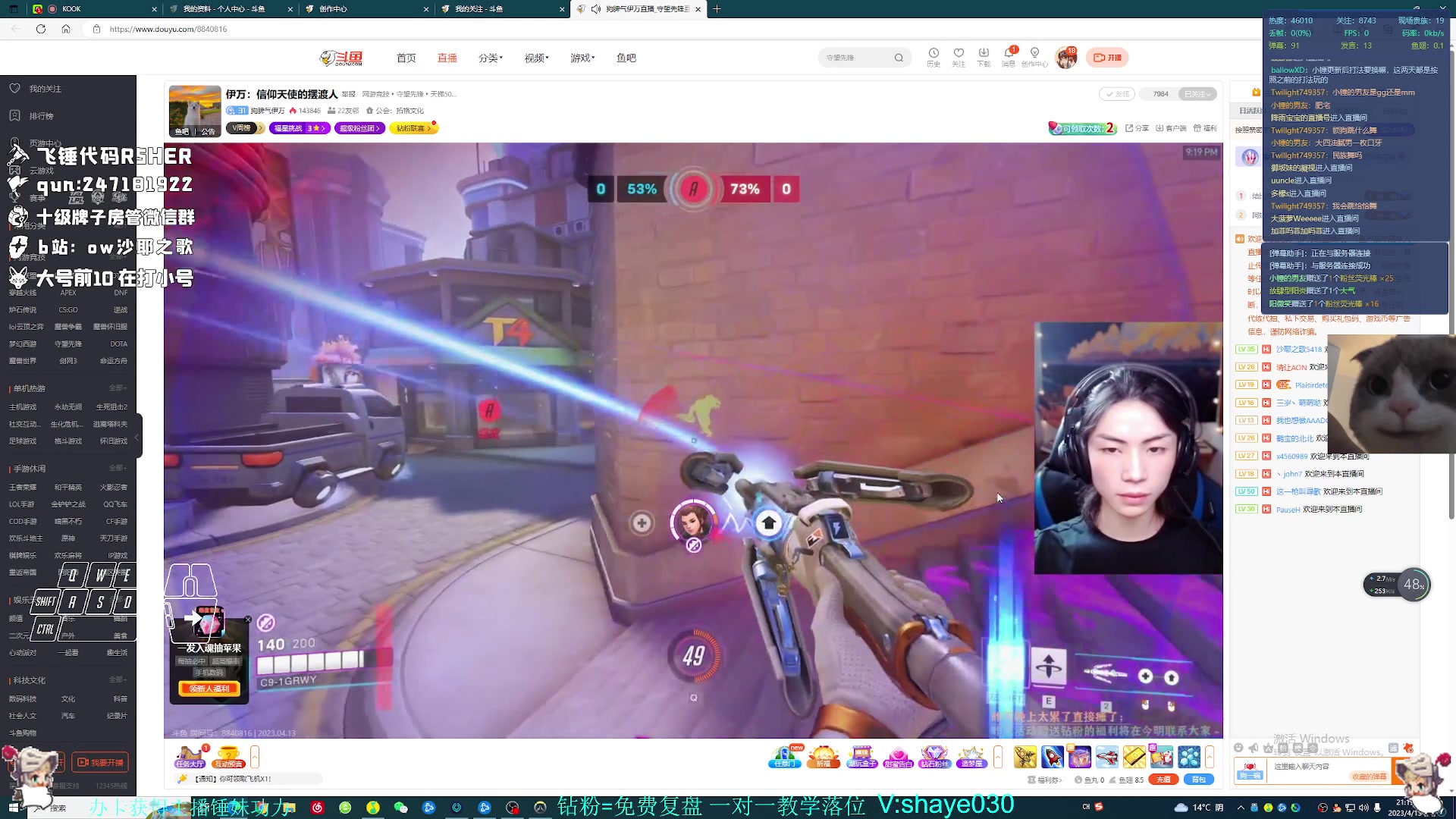Open 任意门 icon below the video
The image size is (1456, 819).
(x=785, y=756)
